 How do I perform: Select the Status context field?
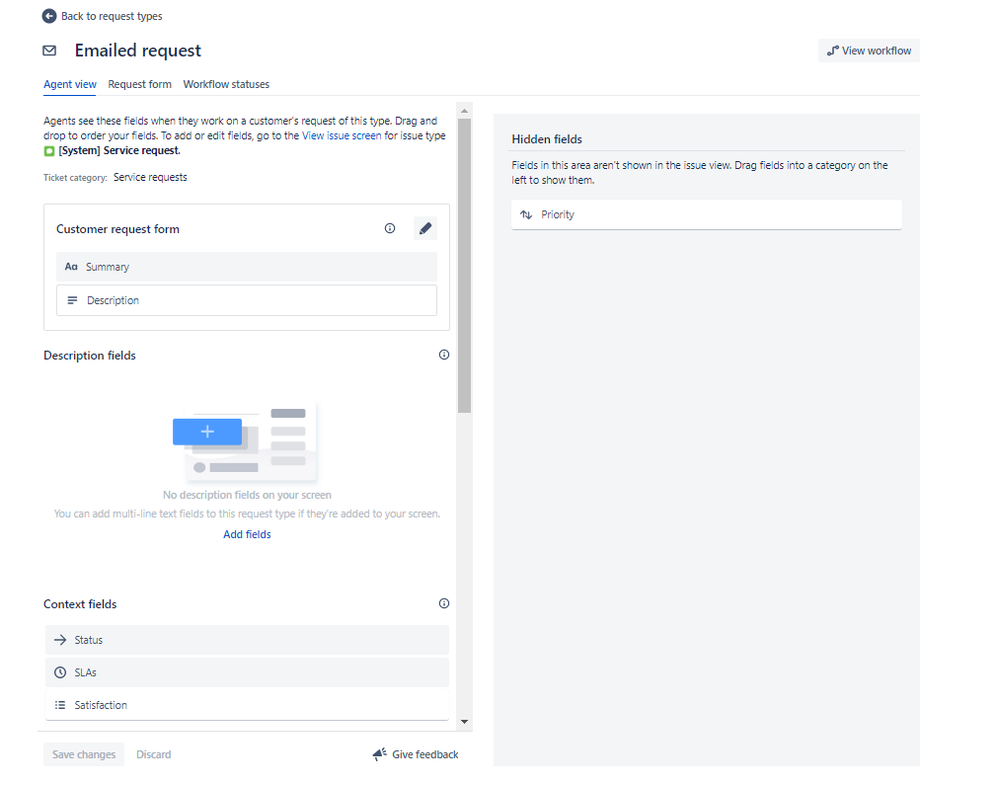(x=247, y=640)
